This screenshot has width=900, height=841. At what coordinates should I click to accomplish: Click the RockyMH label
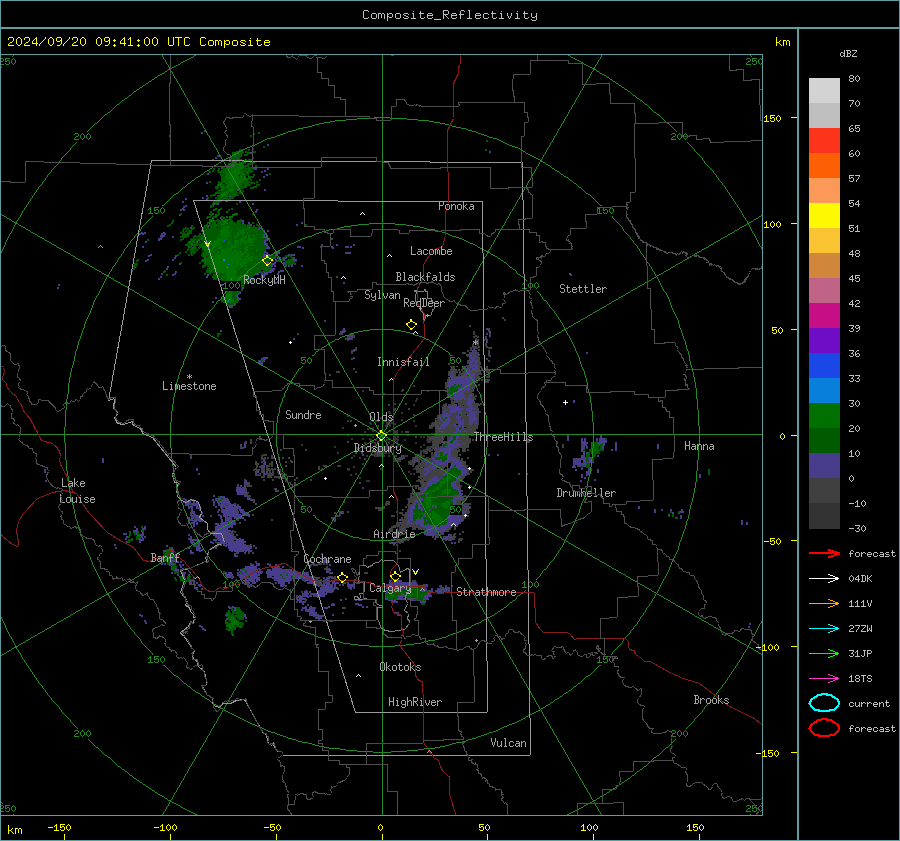click(264, 280)
